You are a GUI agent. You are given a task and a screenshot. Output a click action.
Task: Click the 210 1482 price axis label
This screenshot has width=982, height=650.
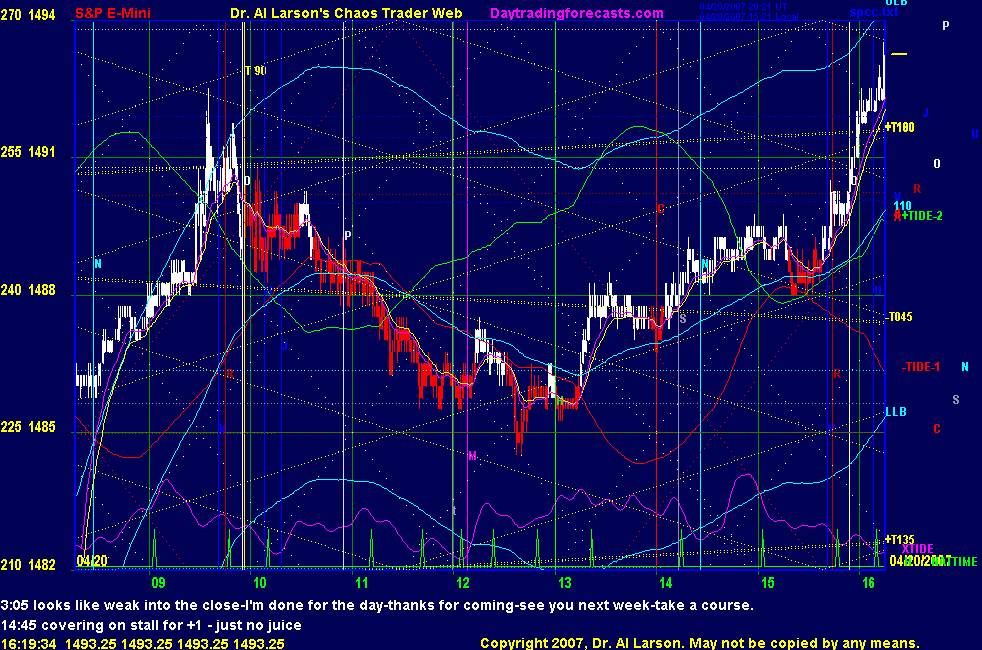tap(28, 565)
